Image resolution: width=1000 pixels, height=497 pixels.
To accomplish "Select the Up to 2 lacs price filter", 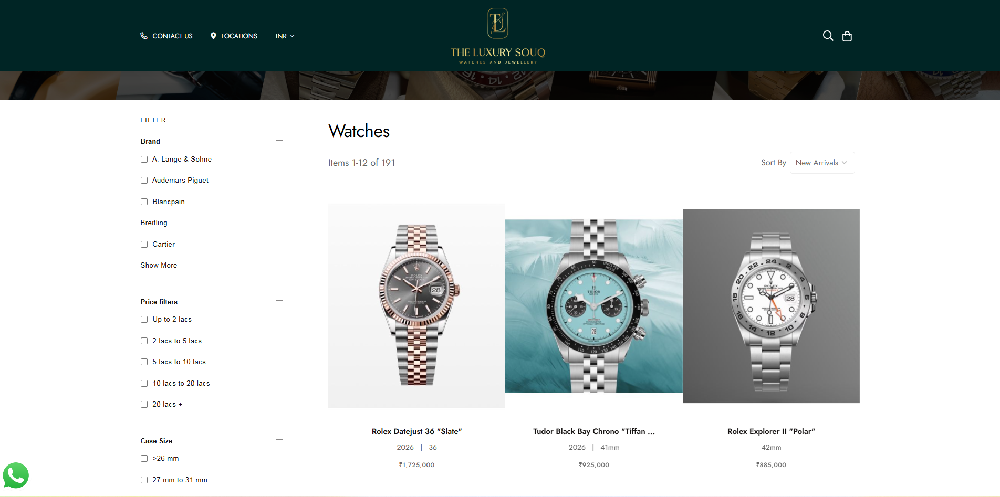I will 144,319.
